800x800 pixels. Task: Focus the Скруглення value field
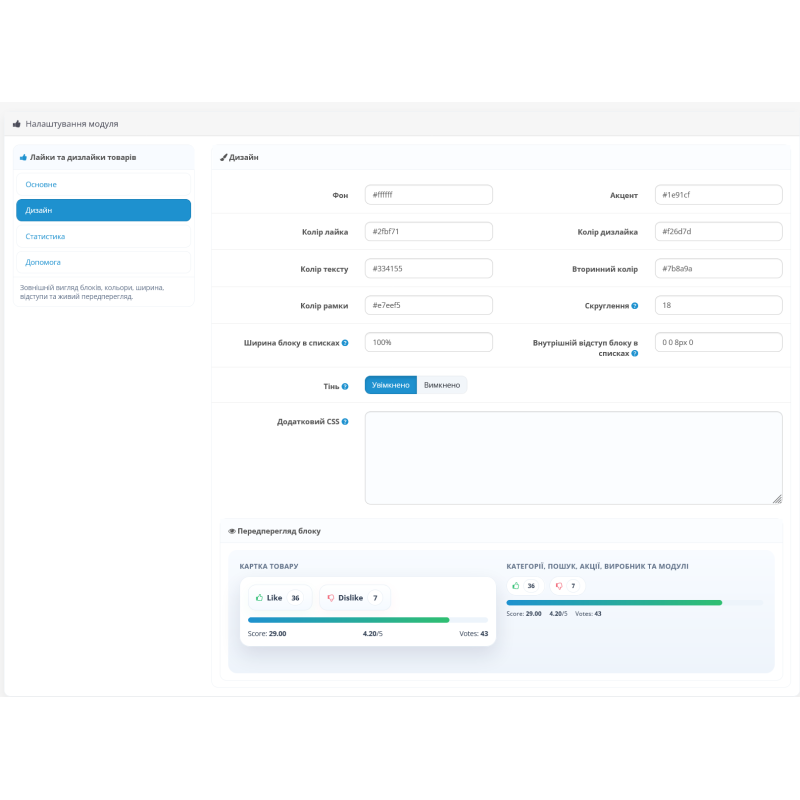[718, 305]
